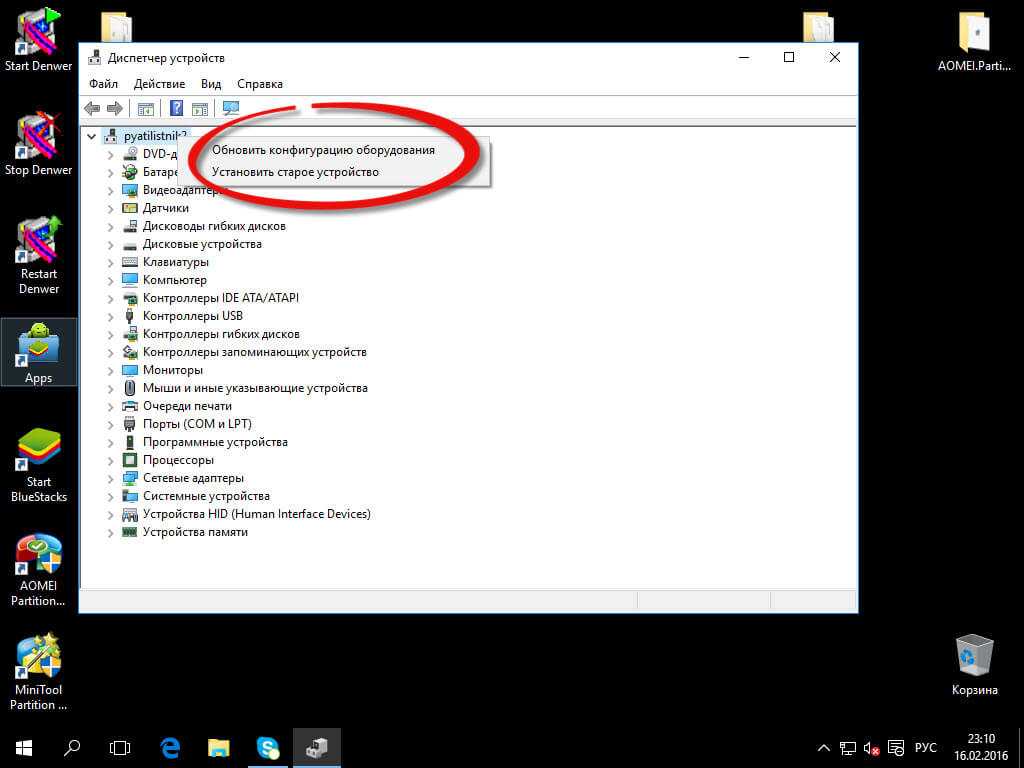Click the Forward arrow in the toolbar

(x=114, y=109)
